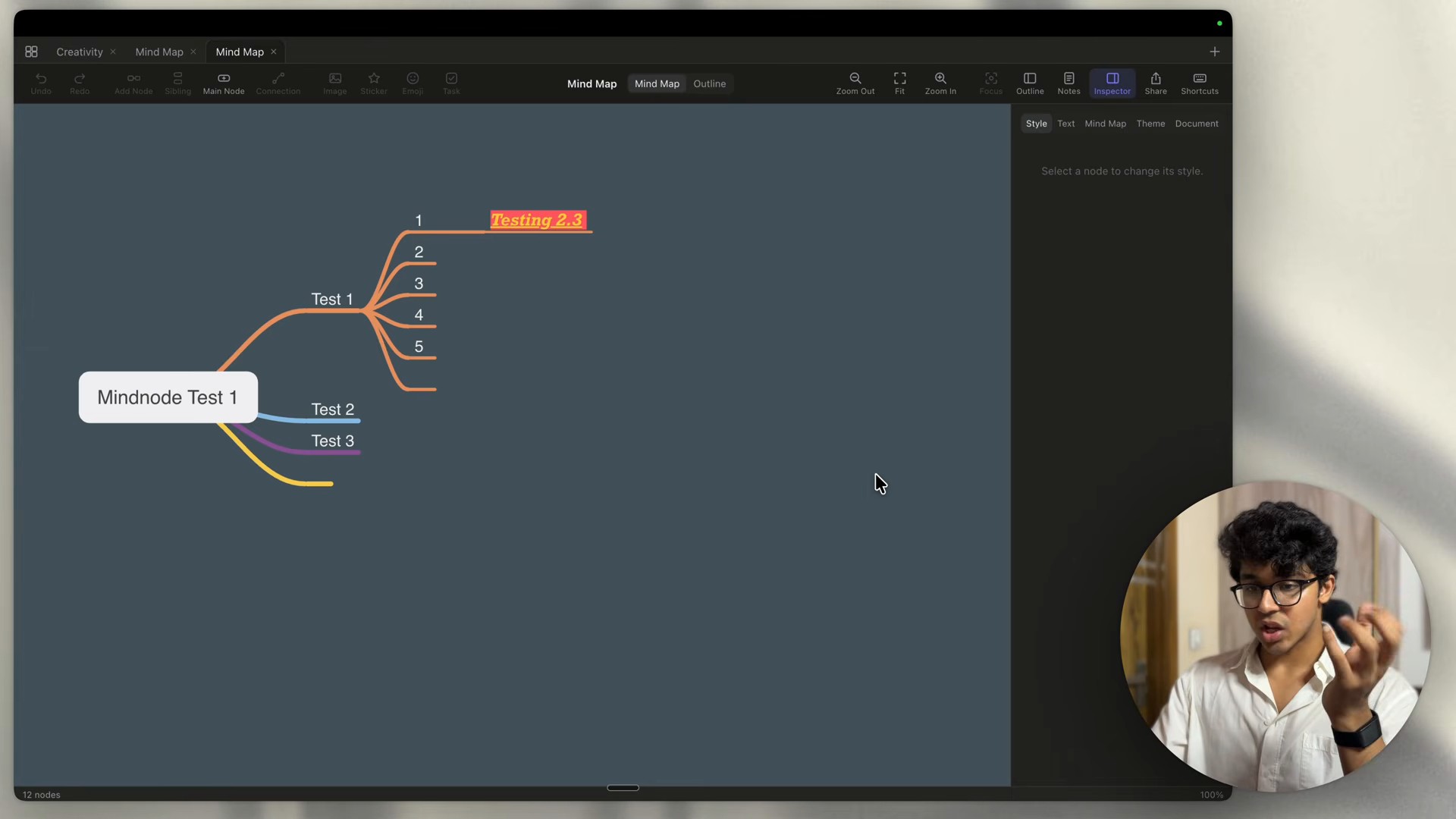
Task: Select the Test 1 node
Action: [332, 299]
